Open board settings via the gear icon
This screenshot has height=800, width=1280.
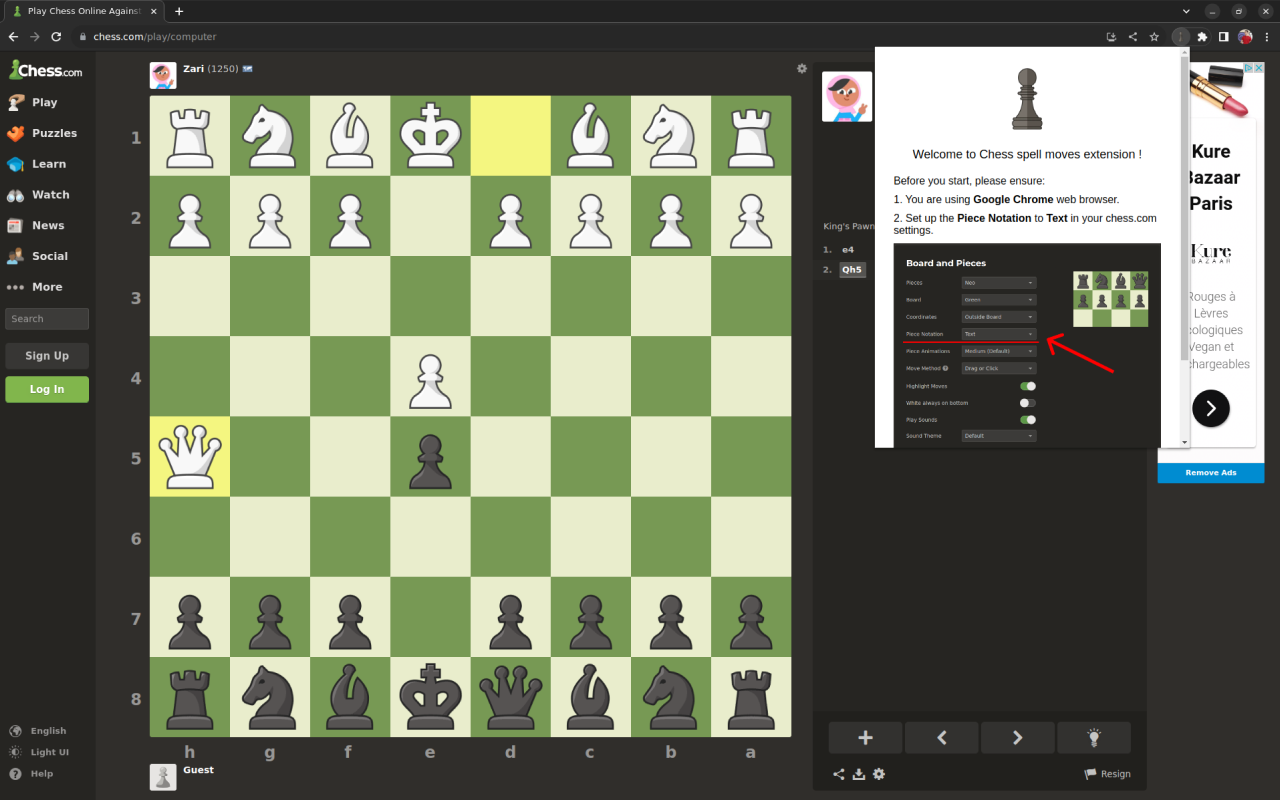pyautogui.click(x=879, y=773)
